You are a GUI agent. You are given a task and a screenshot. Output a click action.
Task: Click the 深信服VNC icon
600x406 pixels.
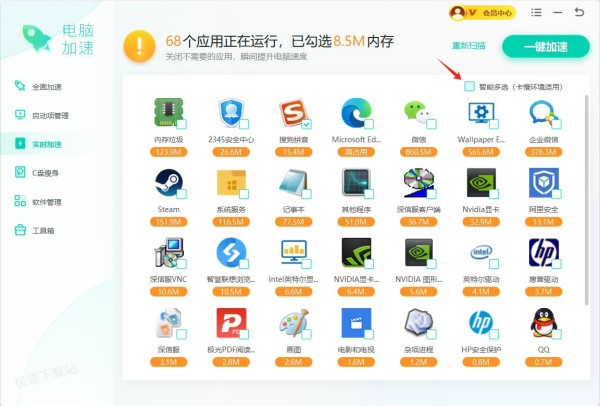click(x=168, y=252)
